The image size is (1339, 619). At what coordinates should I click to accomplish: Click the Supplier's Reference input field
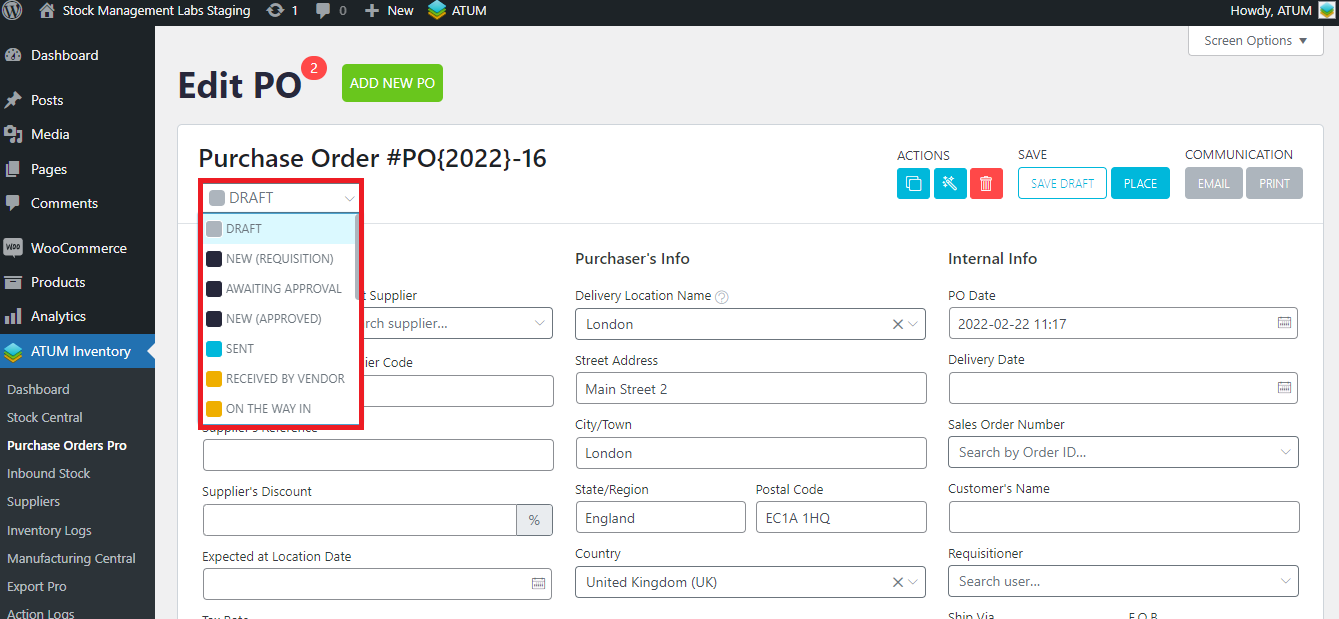pos(378,455)
